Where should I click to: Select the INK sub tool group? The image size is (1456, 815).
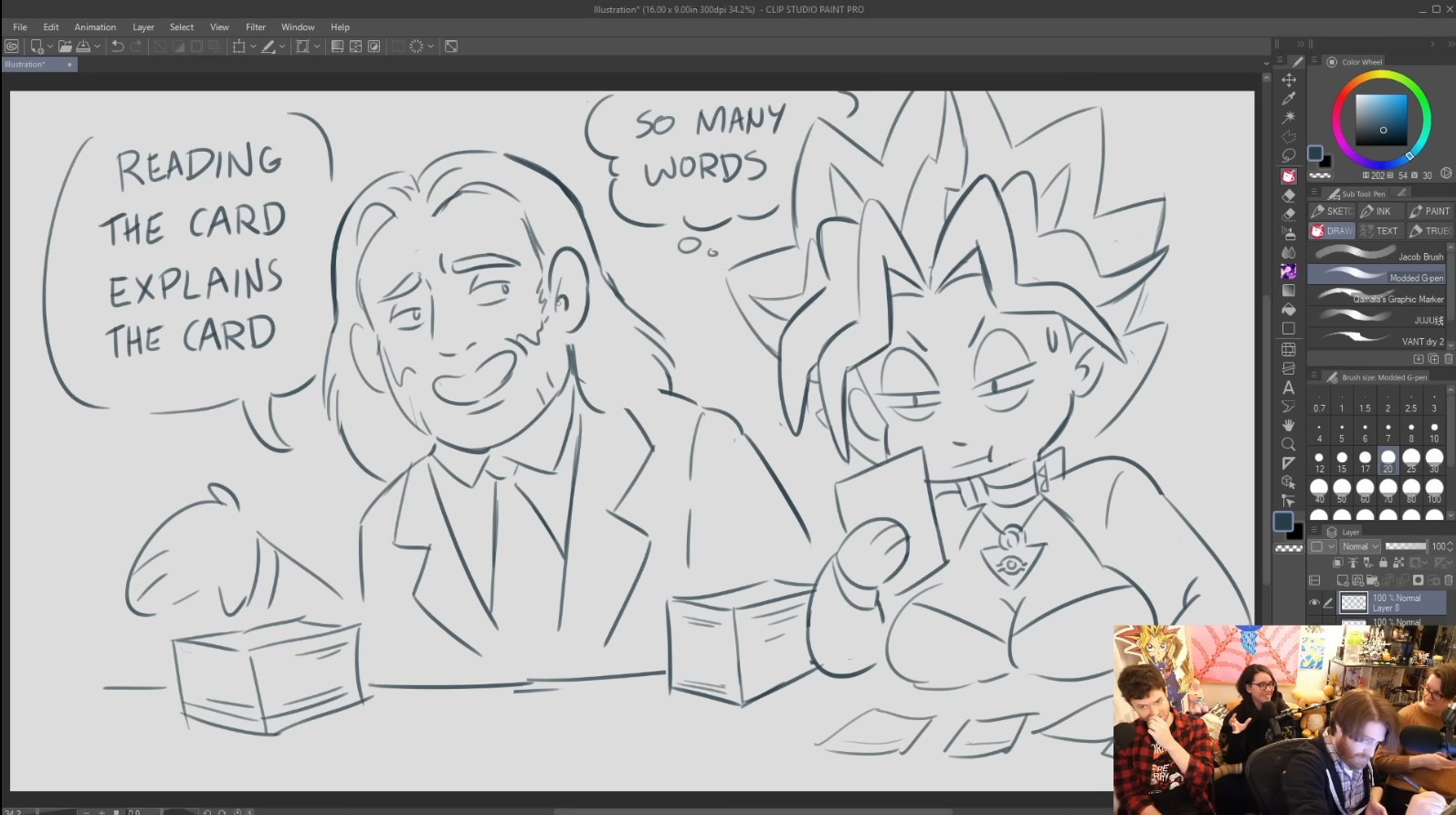point(1380,211)
